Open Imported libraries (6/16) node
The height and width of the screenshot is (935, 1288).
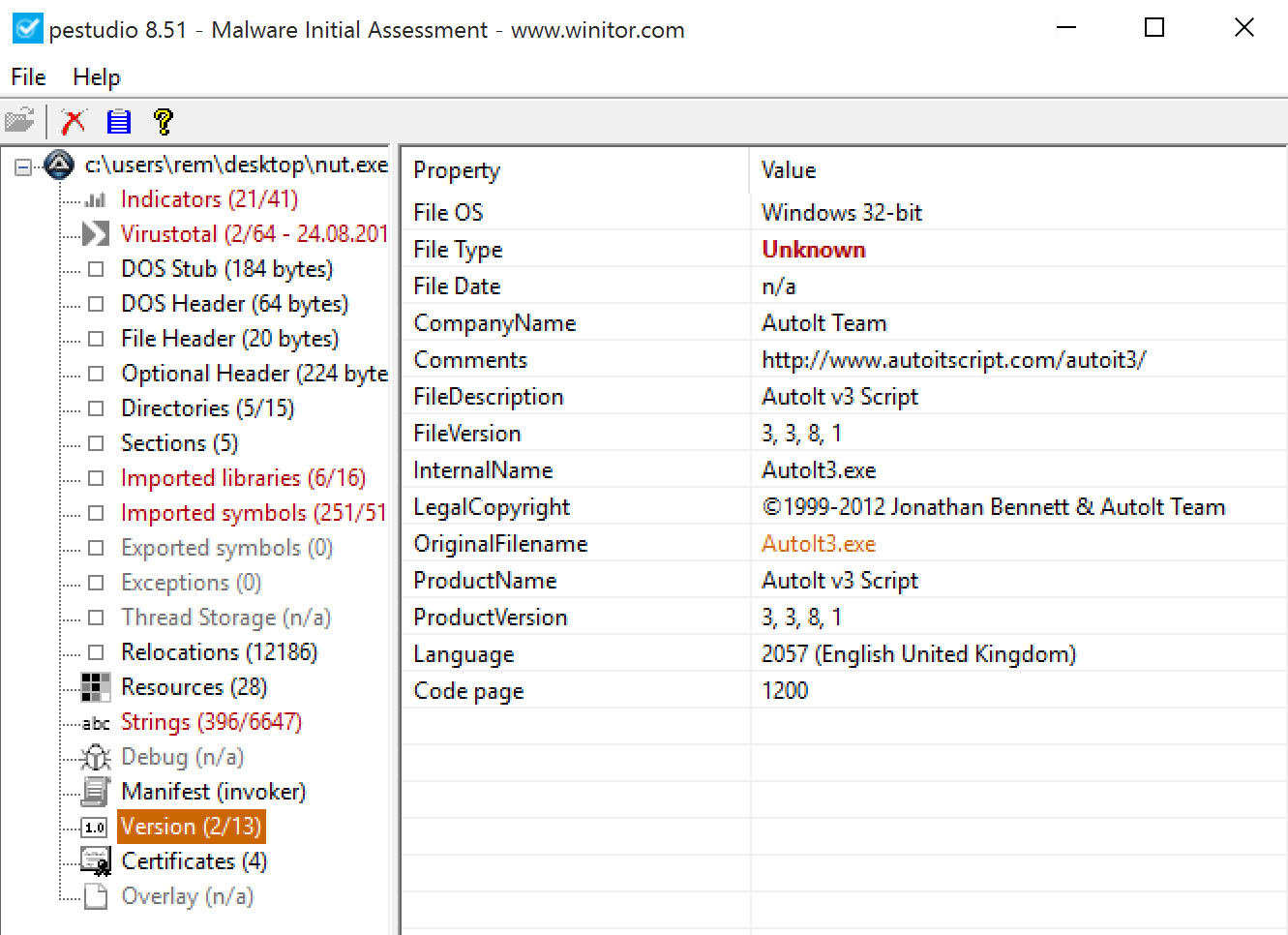click(x=243, y=478)
